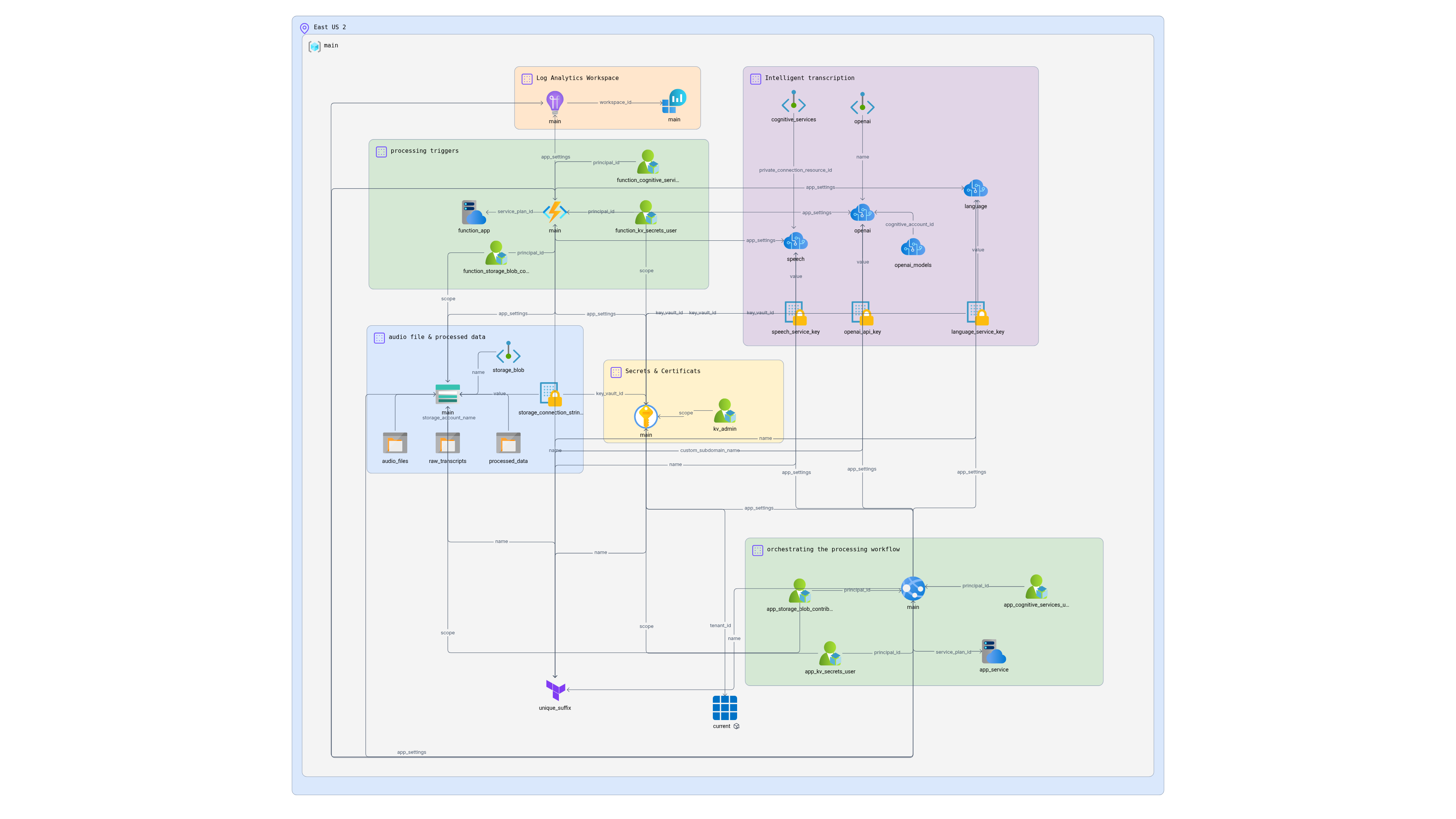Click the speech cognitive account icon
Screen dimensions: 1456x819
(795, 242)
